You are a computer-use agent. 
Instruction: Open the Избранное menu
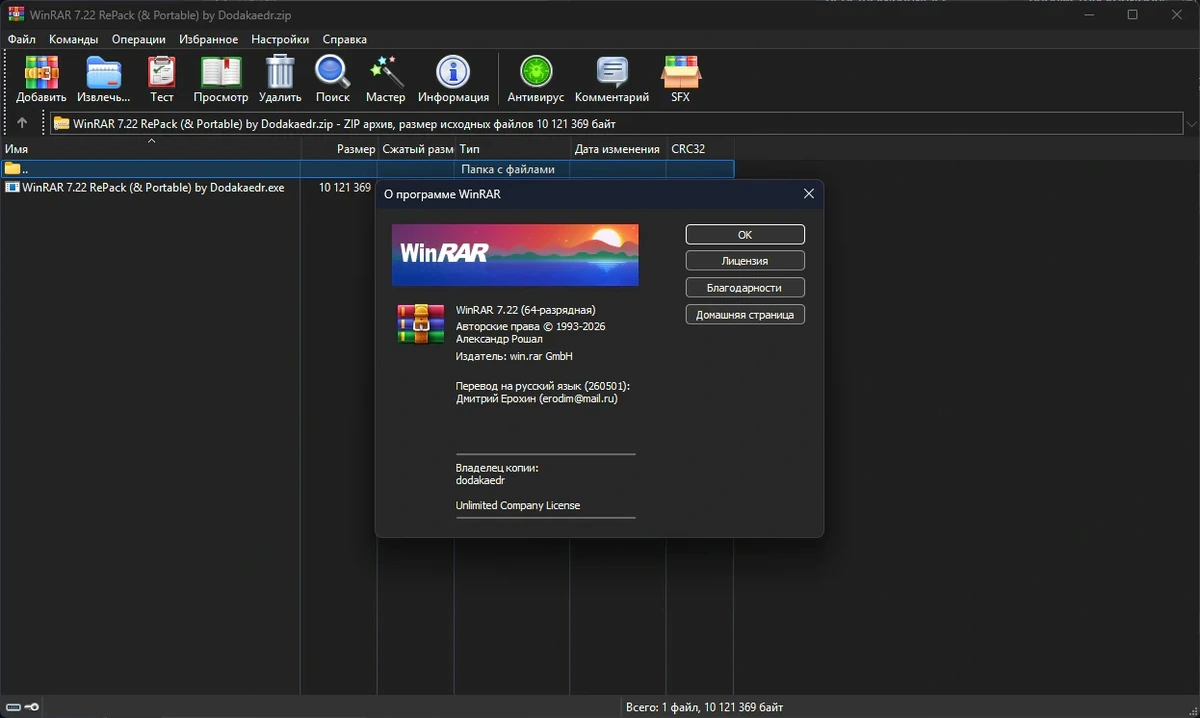pos(209,39)
